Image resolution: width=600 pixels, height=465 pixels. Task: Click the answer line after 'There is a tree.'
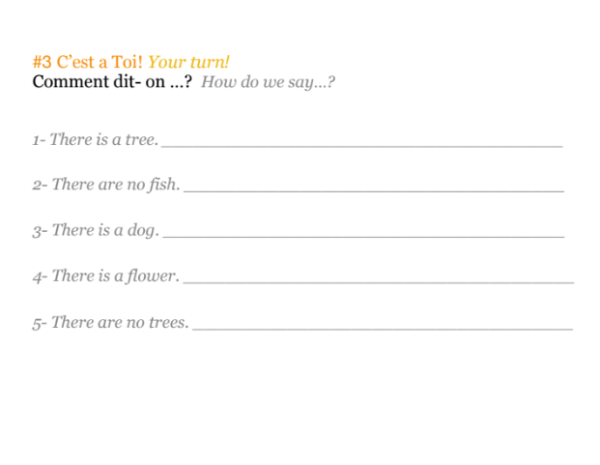point(362,146)
